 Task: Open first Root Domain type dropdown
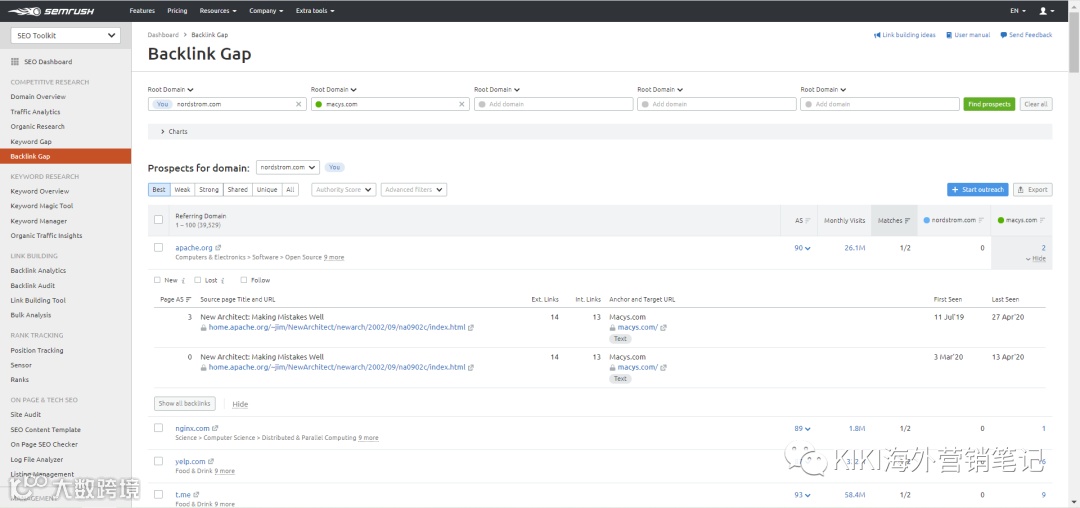pos(170,89)
